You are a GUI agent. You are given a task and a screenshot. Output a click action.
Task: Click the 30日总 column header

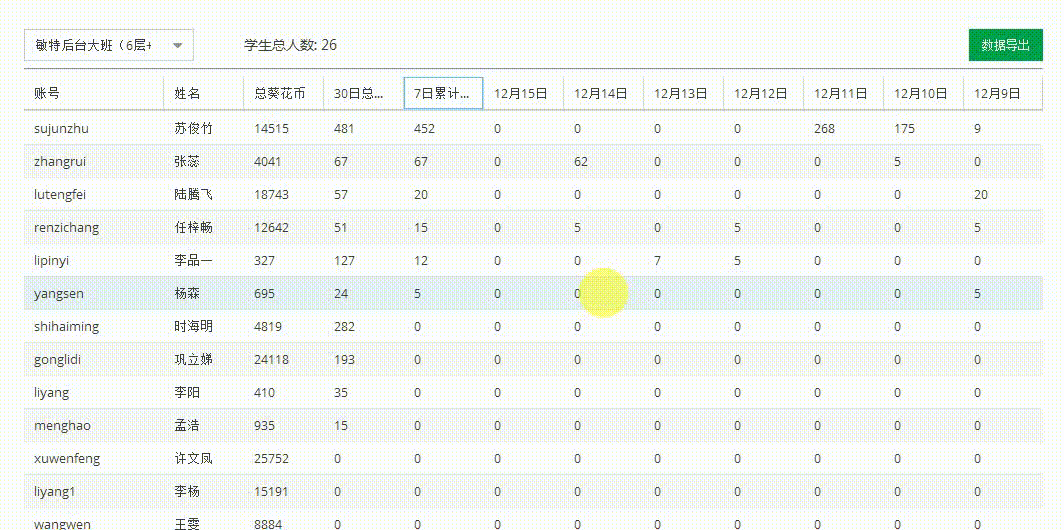tap(359, 93)
